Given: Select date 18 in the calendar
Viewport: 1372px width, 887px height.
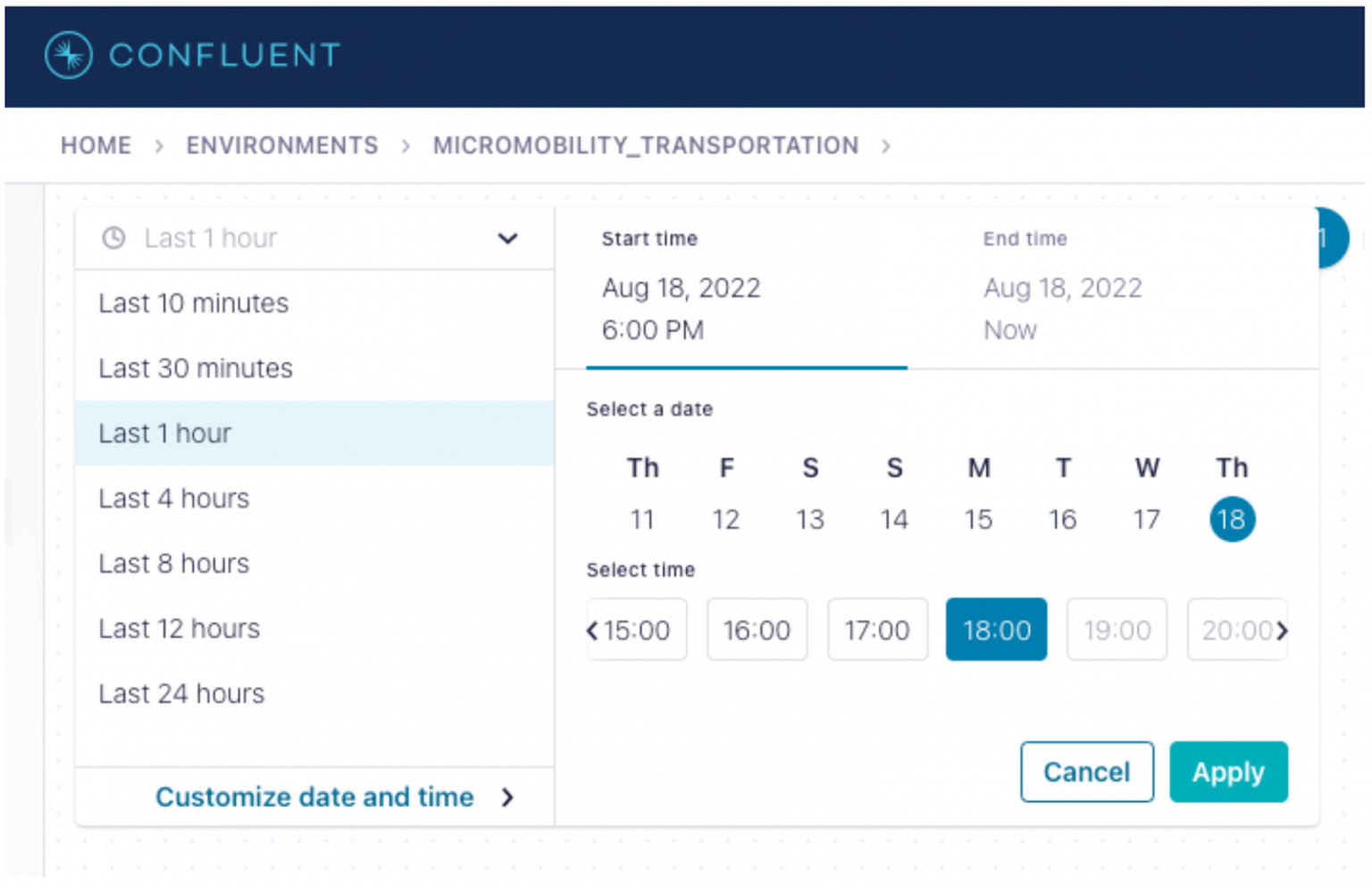Looking at the screenshot, I should (x=1232, y=519).
